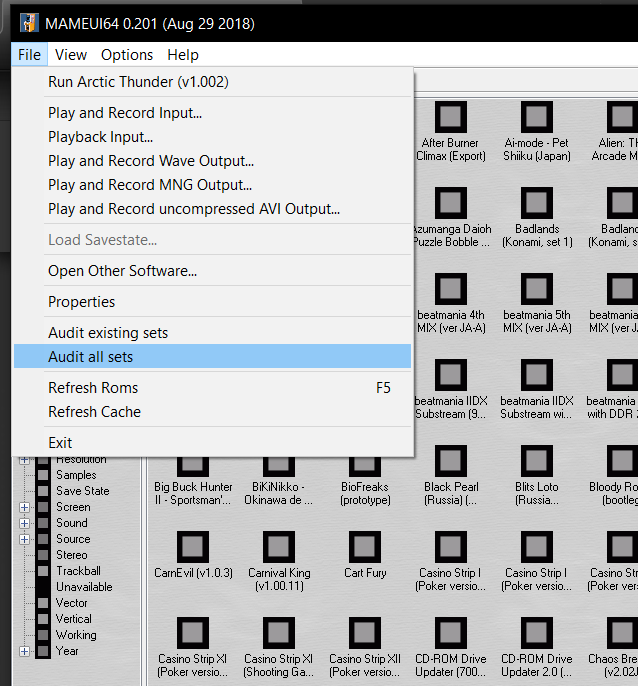
Task: Select beatmania IIDX Substream (9... icon
Action: coord(451,375)
